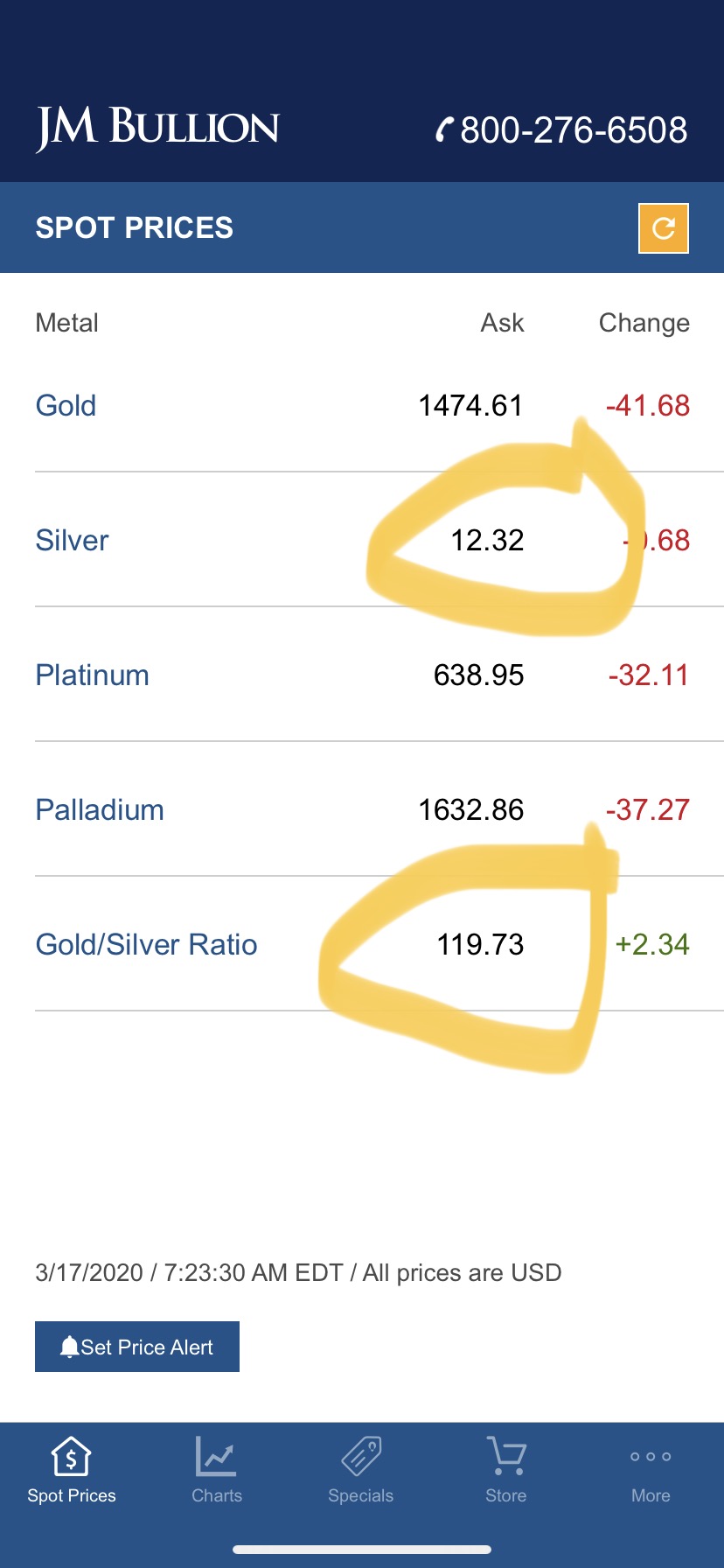Open the More dots icon

[x=651, y=1457]
